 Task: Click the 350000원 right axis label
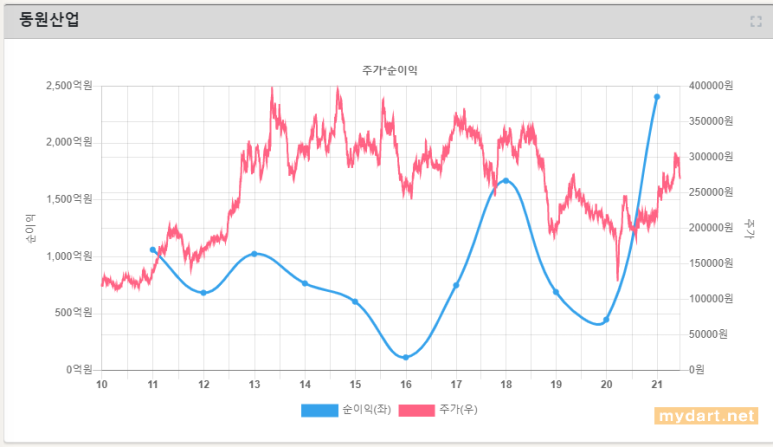(711, 121)
